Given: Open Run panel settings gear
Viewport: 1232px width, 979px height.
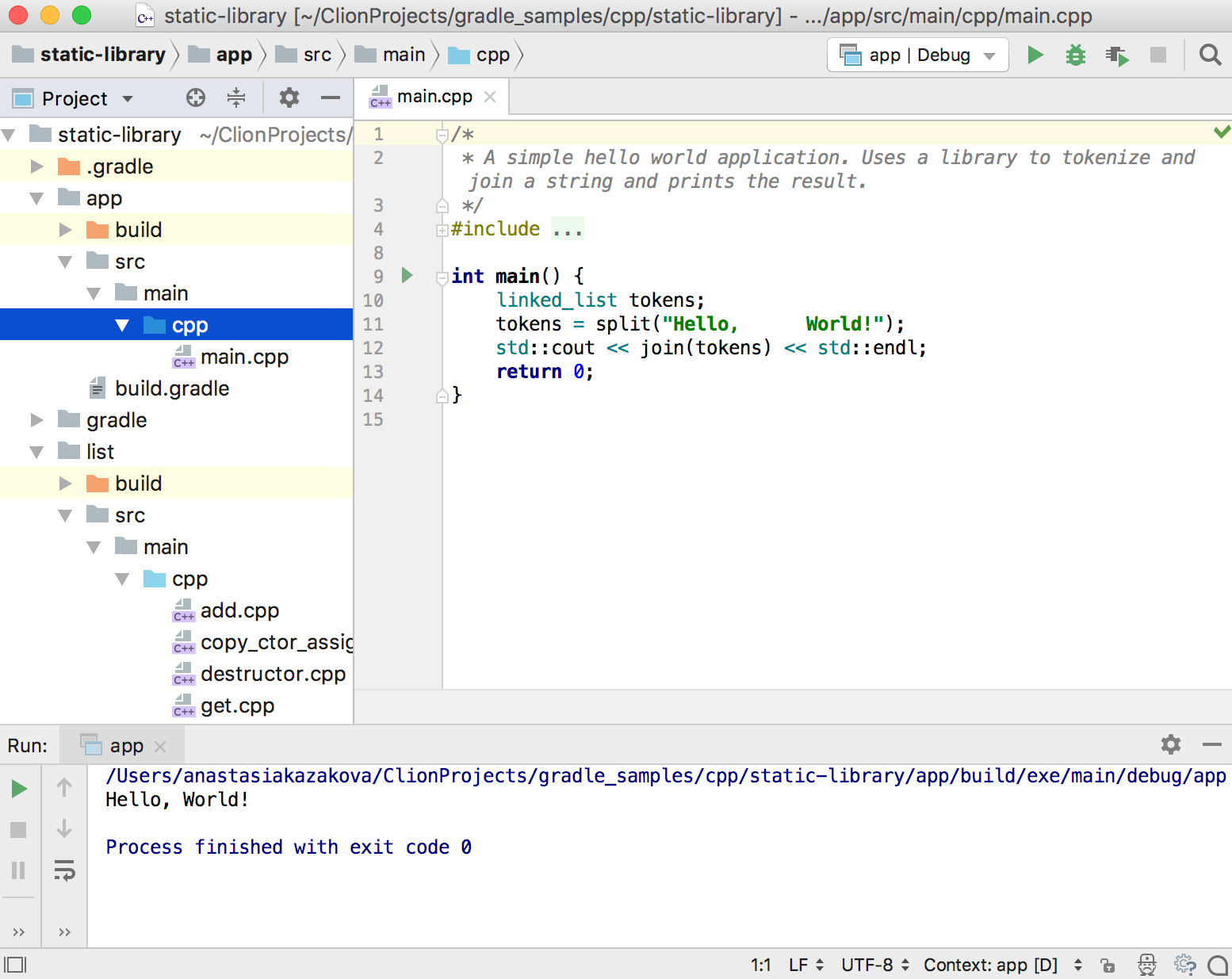Looking at the screenshot, I should (x=1171, y=744).
